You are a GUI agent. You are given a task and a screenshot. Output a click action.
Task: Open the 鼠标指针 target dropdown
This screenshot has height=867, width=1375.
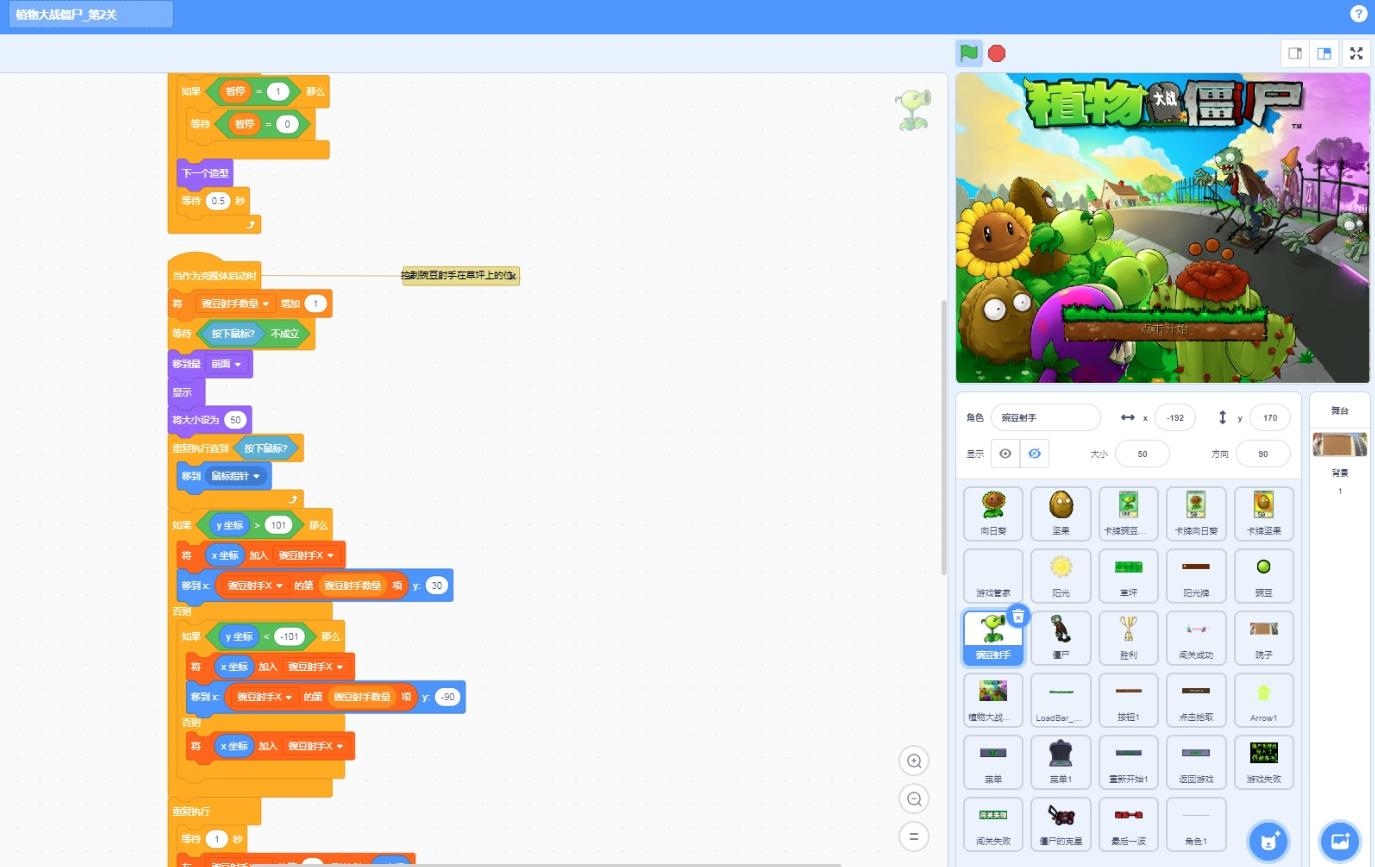pyautogui.click(x=235, y=476)
